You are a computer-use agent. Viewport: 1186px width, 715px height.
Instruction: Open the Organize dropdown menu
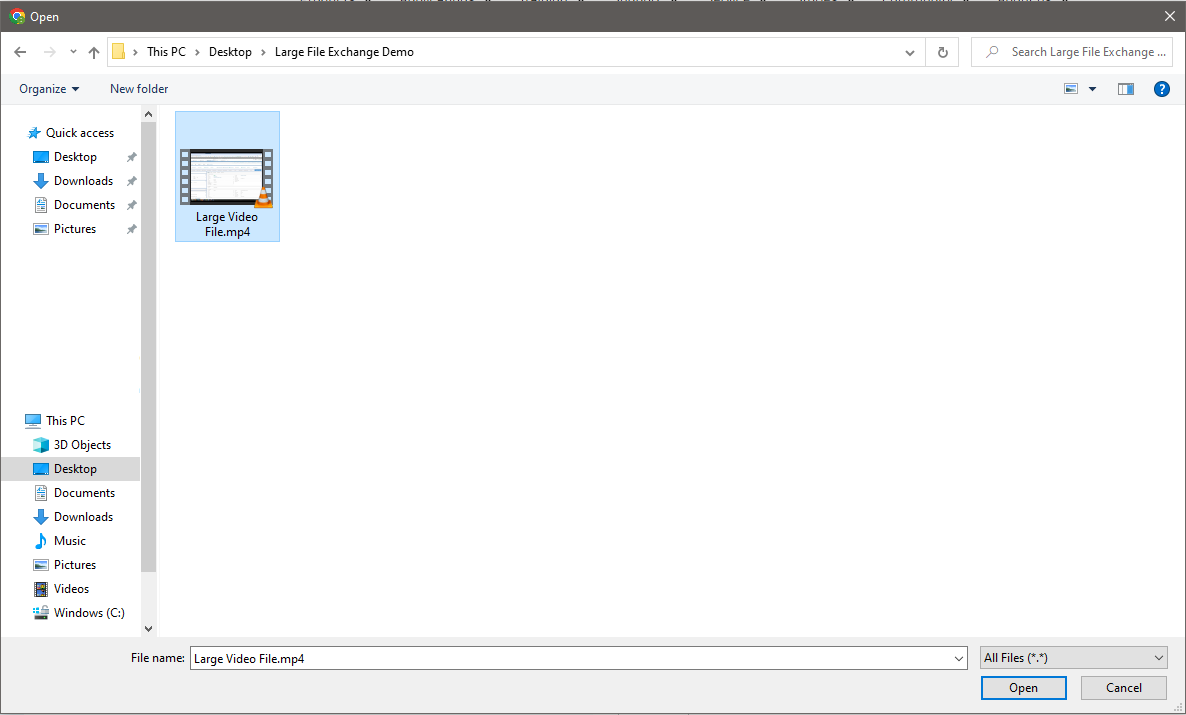click(48, 88)
